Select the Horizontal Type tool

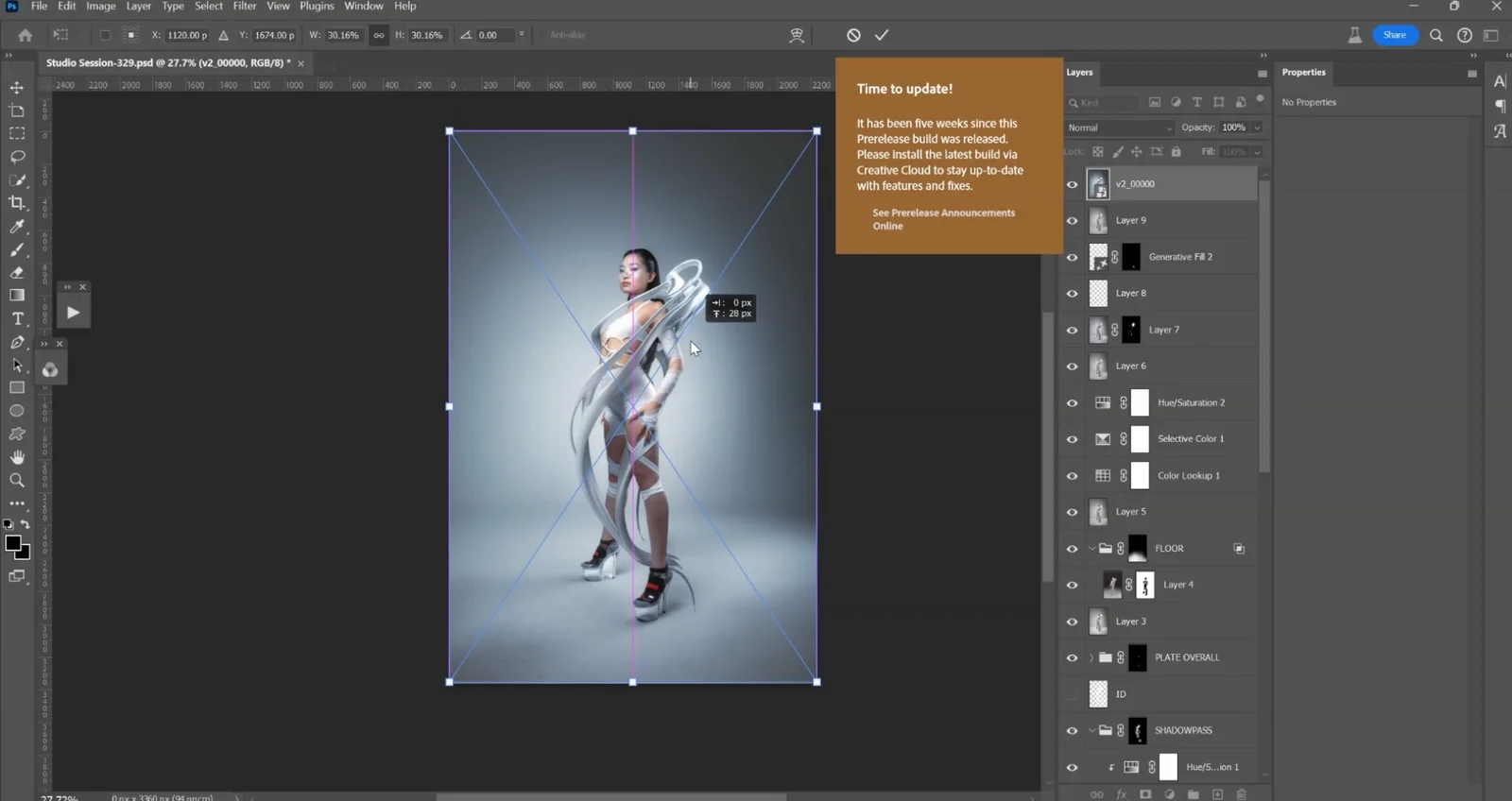(x=17, y=319)
